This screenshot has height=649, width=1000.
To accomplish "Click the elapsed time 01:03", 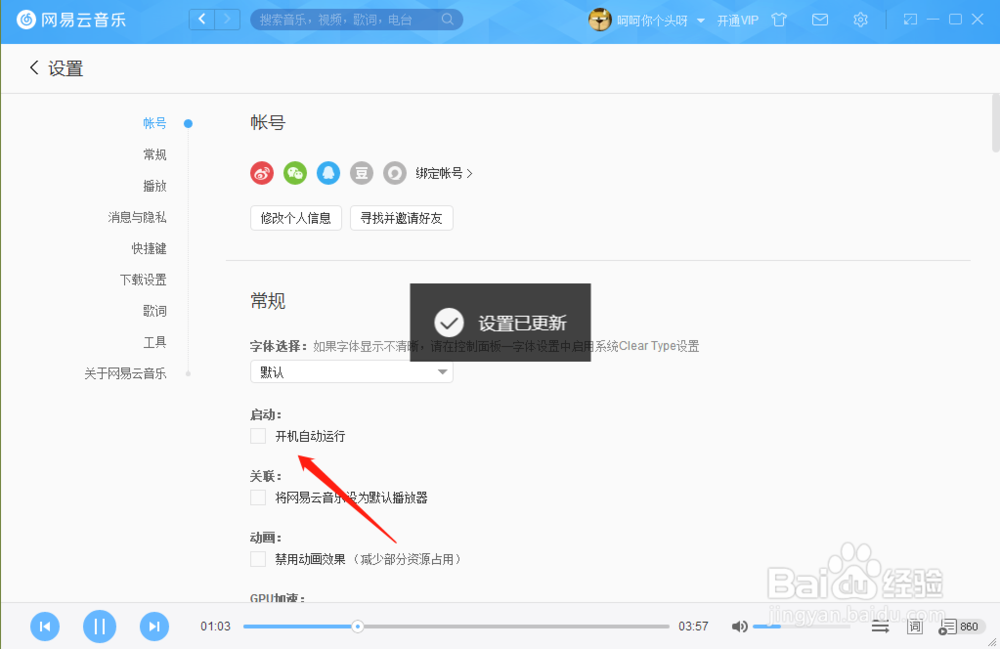I will (215, 626).
